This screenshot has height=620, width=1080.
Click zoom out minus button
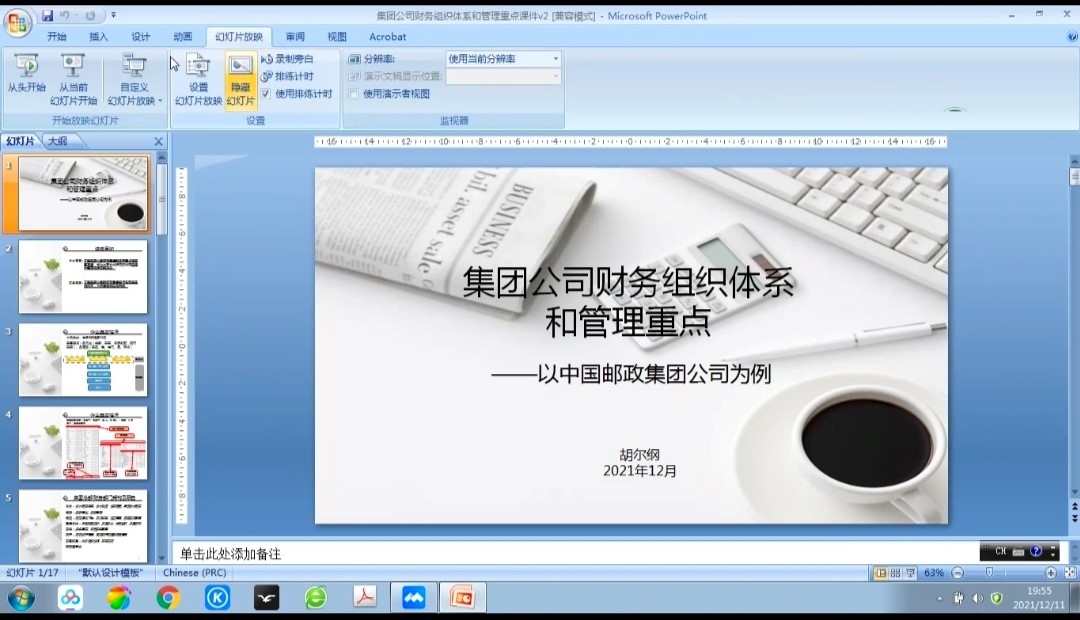(957, 573)
